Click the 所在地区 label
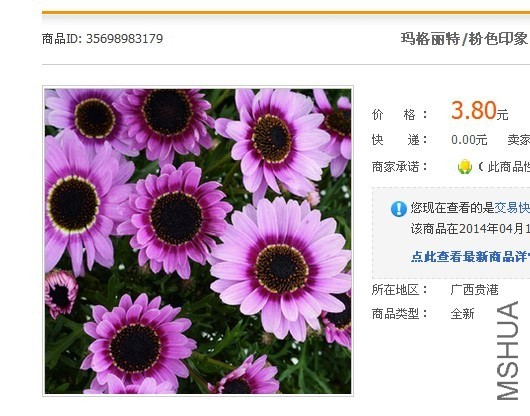530x416 pixels. [400, 290]
